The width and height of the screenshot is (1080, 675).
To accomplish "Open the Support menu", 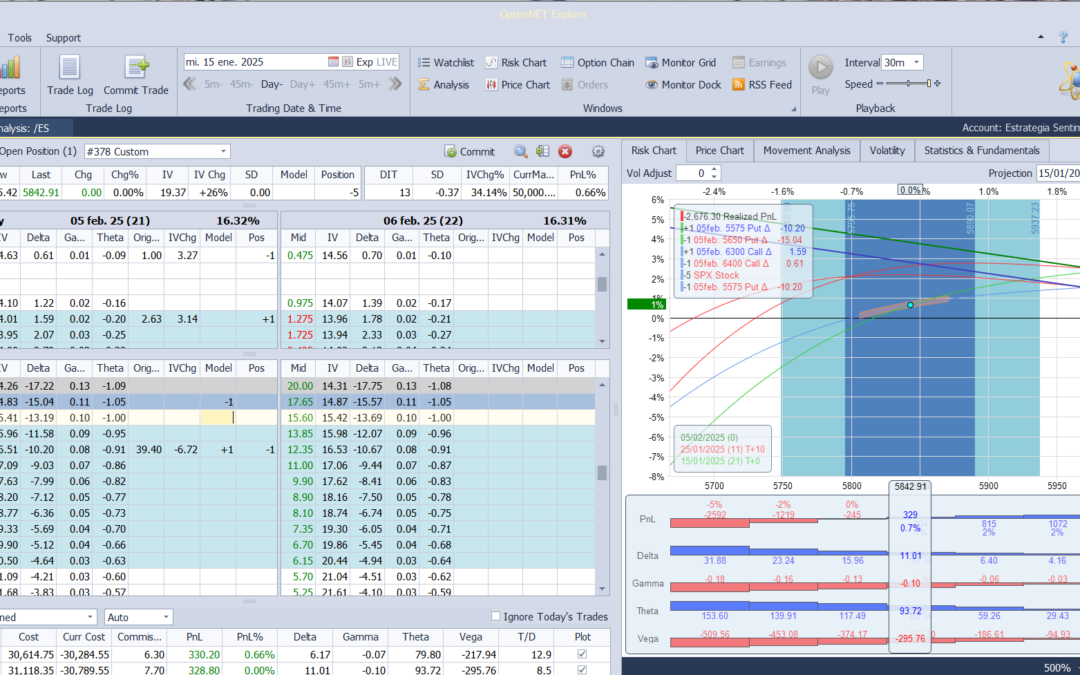I will tap(63, 38).
